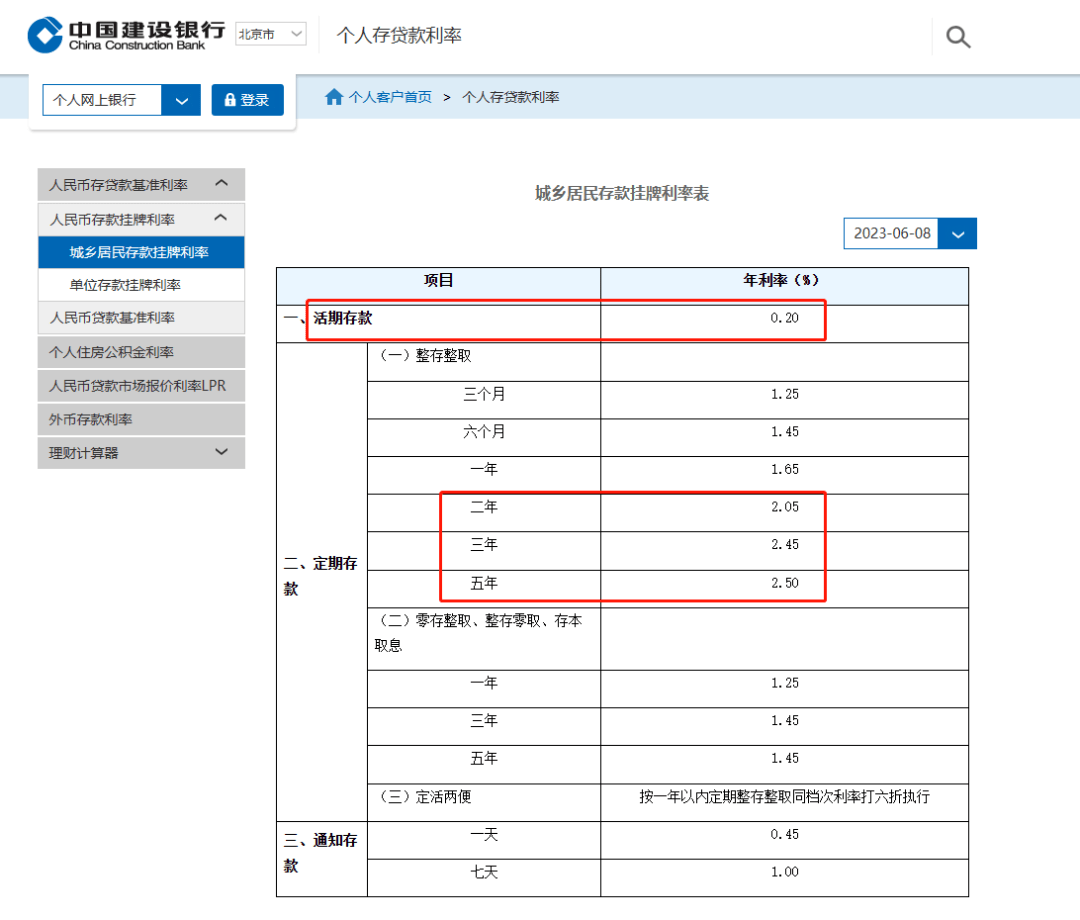Select 城乡居民存款挂牌利率 menu item
This screenshot has height=920, width=1080.
click(141, 252)
